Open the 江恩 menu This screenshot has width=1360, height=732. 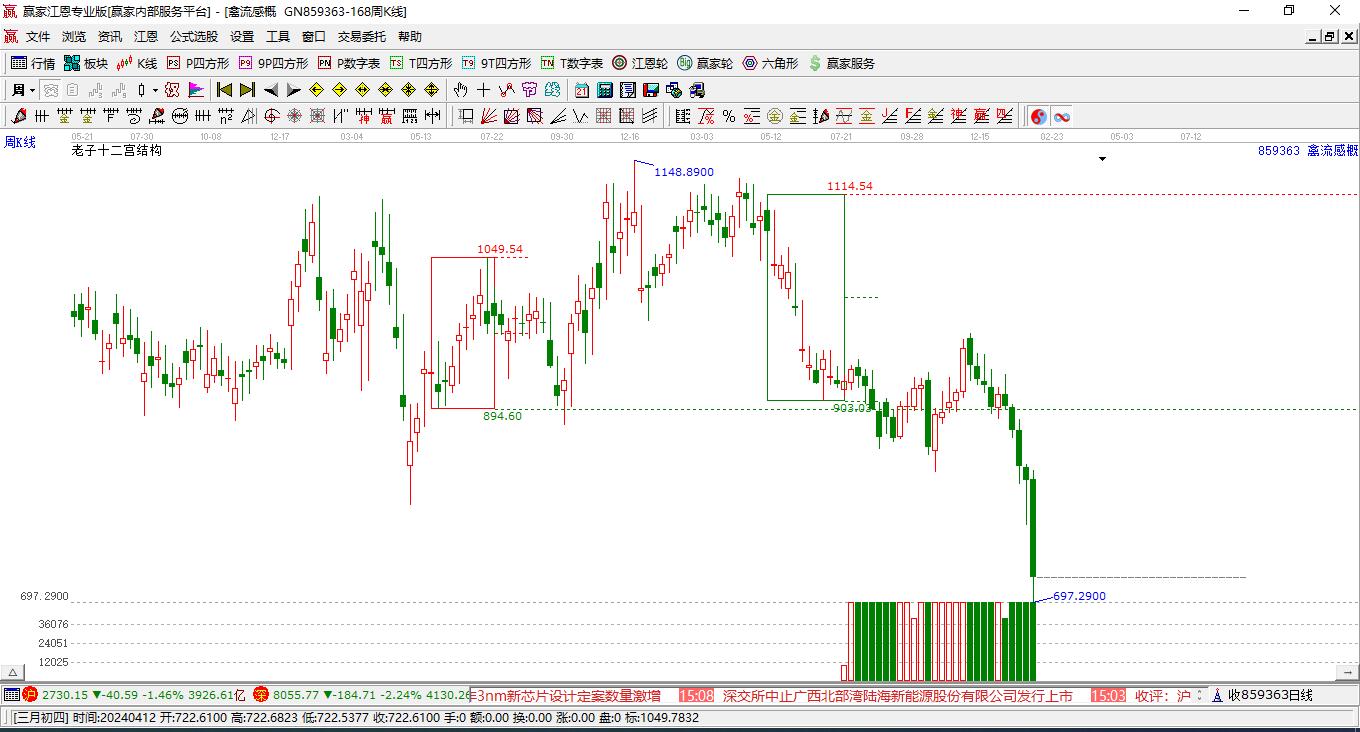click(x=146, y=37)
